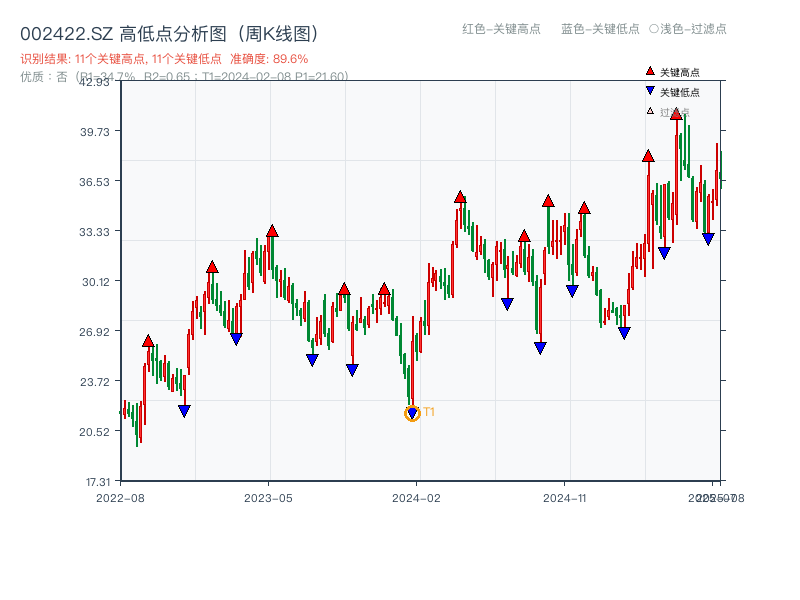Select the highest red peak marker near 40.8
Image resolution: width=800 pixels, height=600 pixels.
[676, 114]
